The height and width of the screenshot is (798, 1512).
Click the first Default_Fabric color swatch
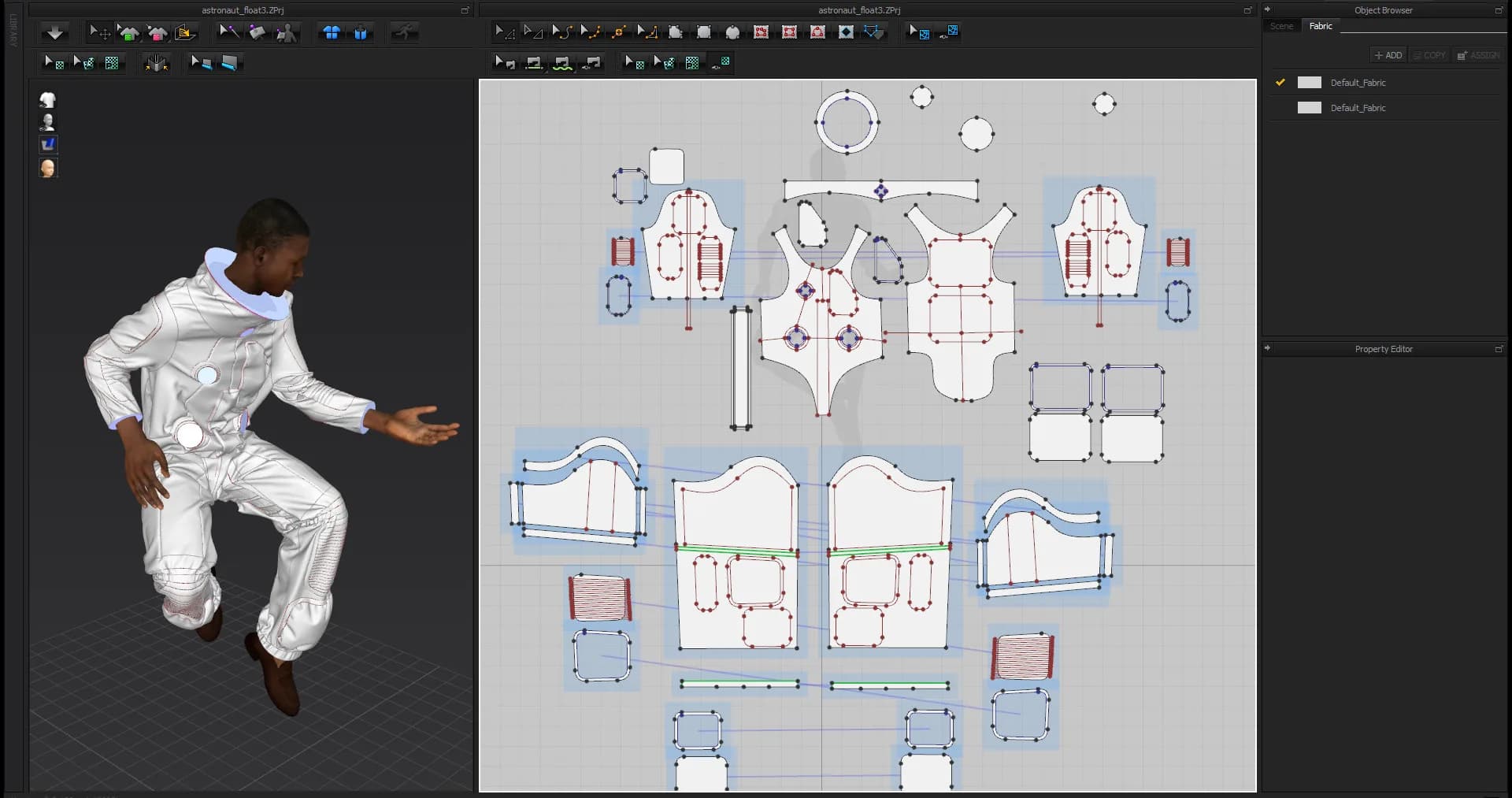pyautogui.click(x=1310, y=82)
